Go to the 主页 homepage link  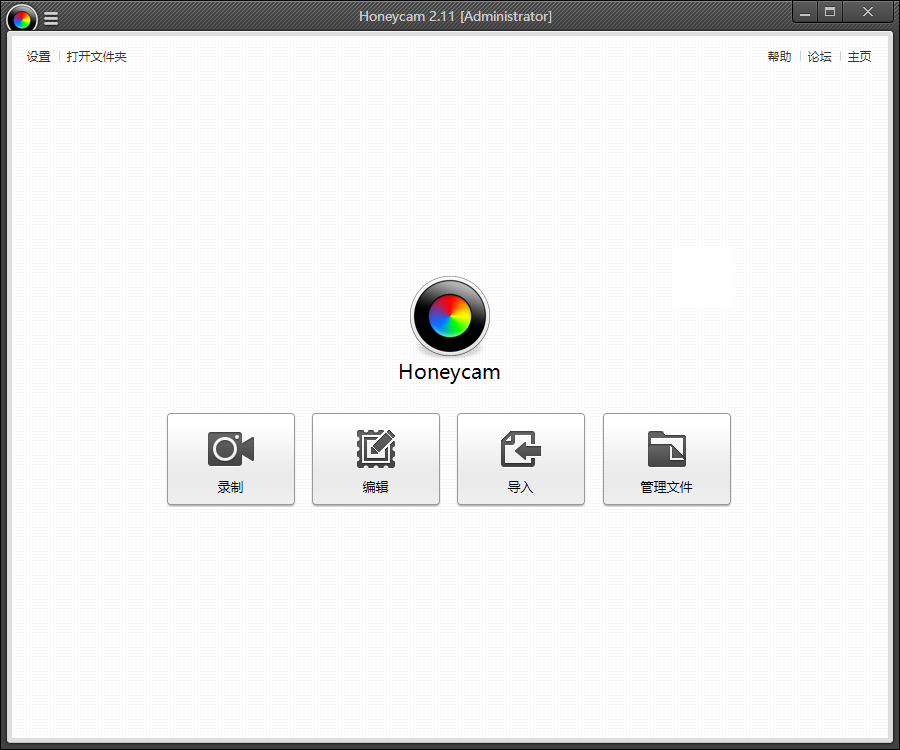pyautogui.click(x=859, y=57)
